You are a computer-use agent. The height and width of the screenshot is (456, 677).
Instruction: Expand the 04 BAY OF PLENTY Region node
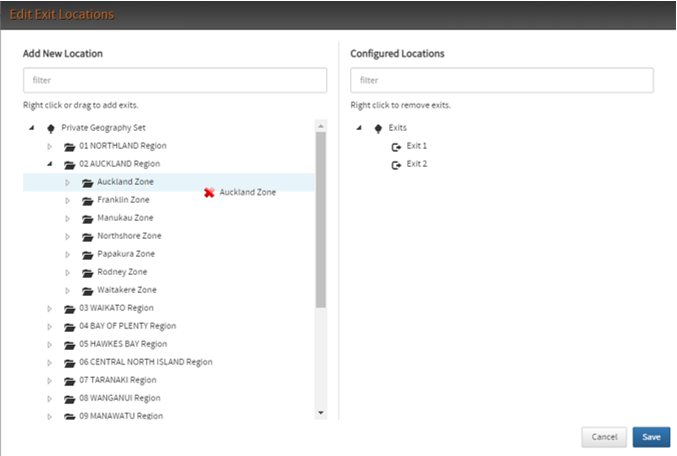49,327
